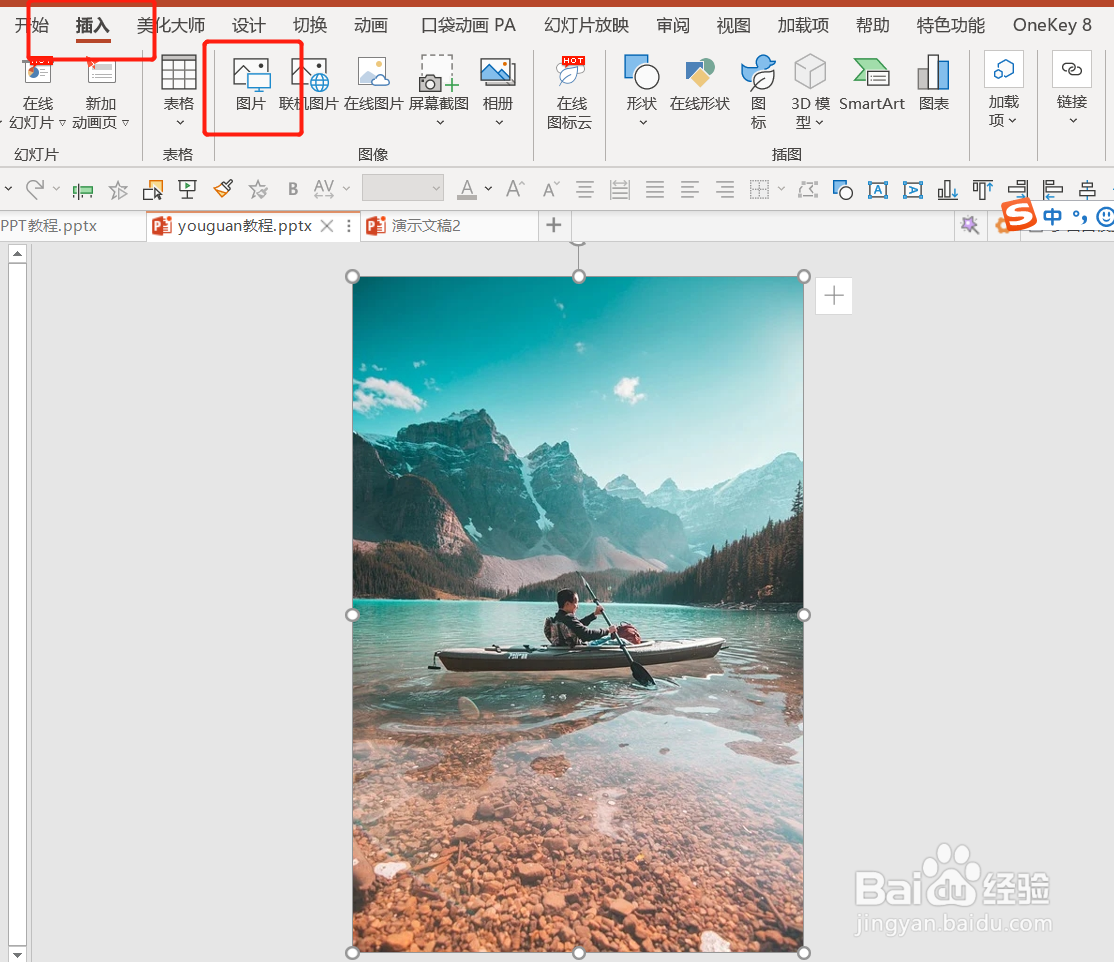The image size is (1114, 962).
Task: Insert a 图表 chart
Action: [x=934, y=85]
